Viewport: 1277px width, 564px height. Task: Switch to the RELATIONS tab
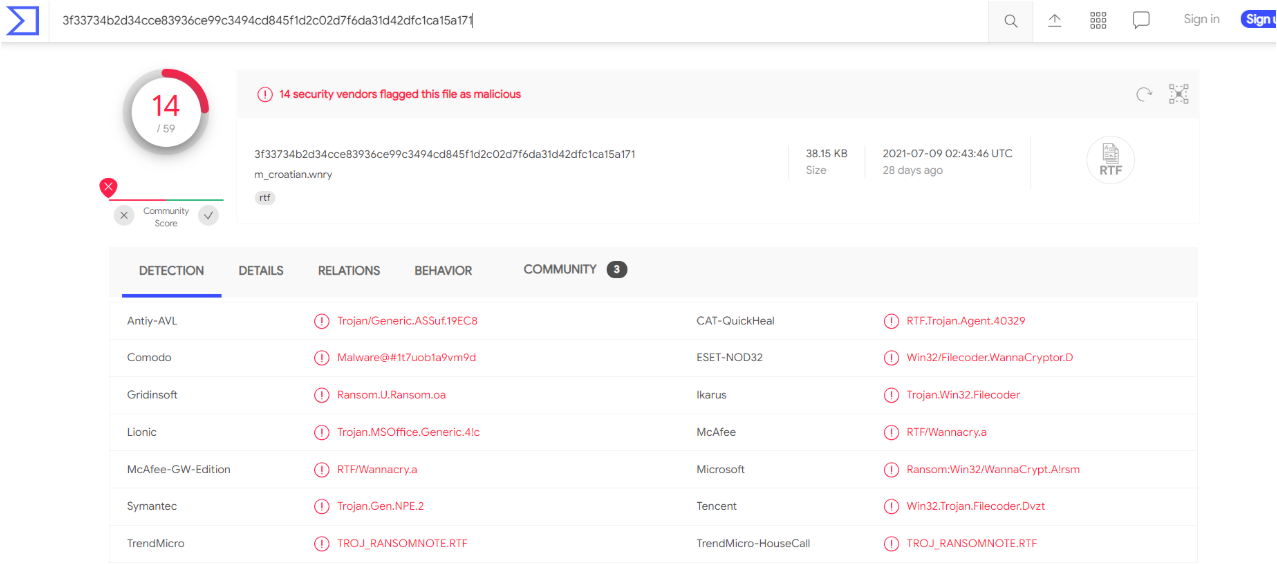349,271
